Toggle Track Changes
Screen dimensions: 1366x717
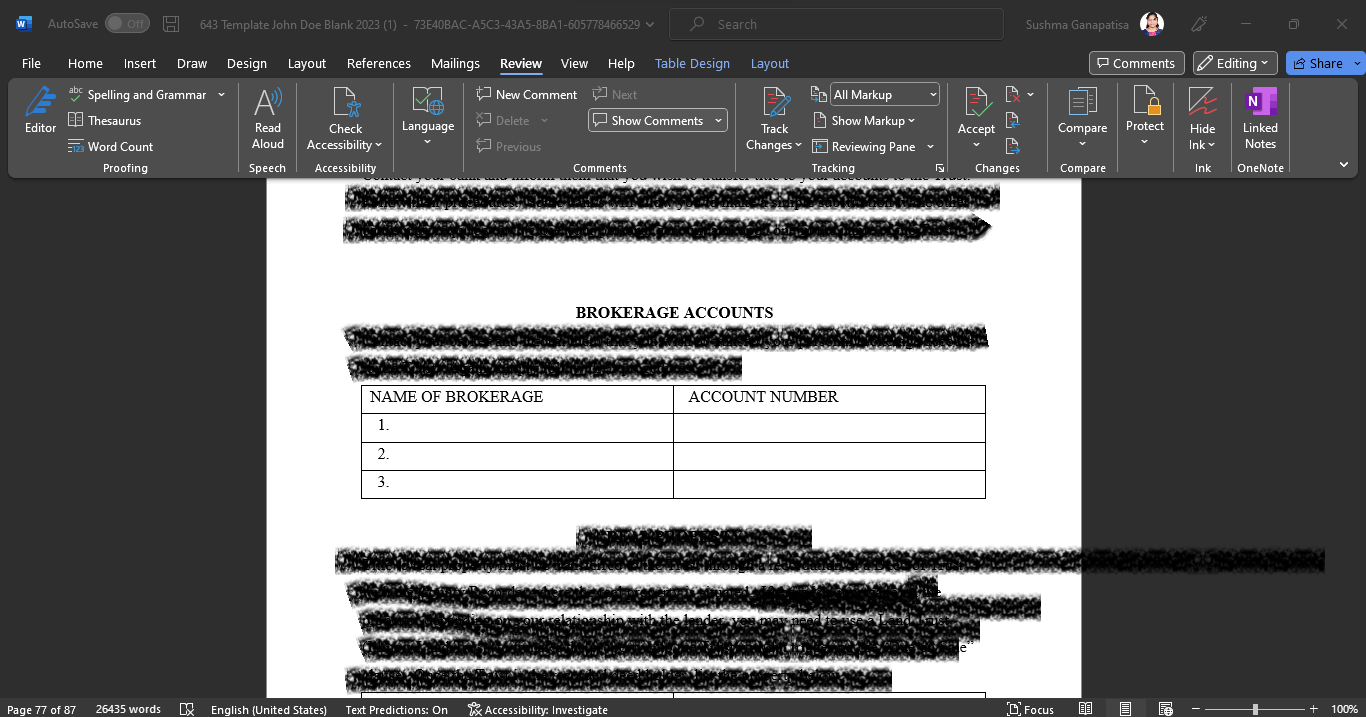pos(774,117)
